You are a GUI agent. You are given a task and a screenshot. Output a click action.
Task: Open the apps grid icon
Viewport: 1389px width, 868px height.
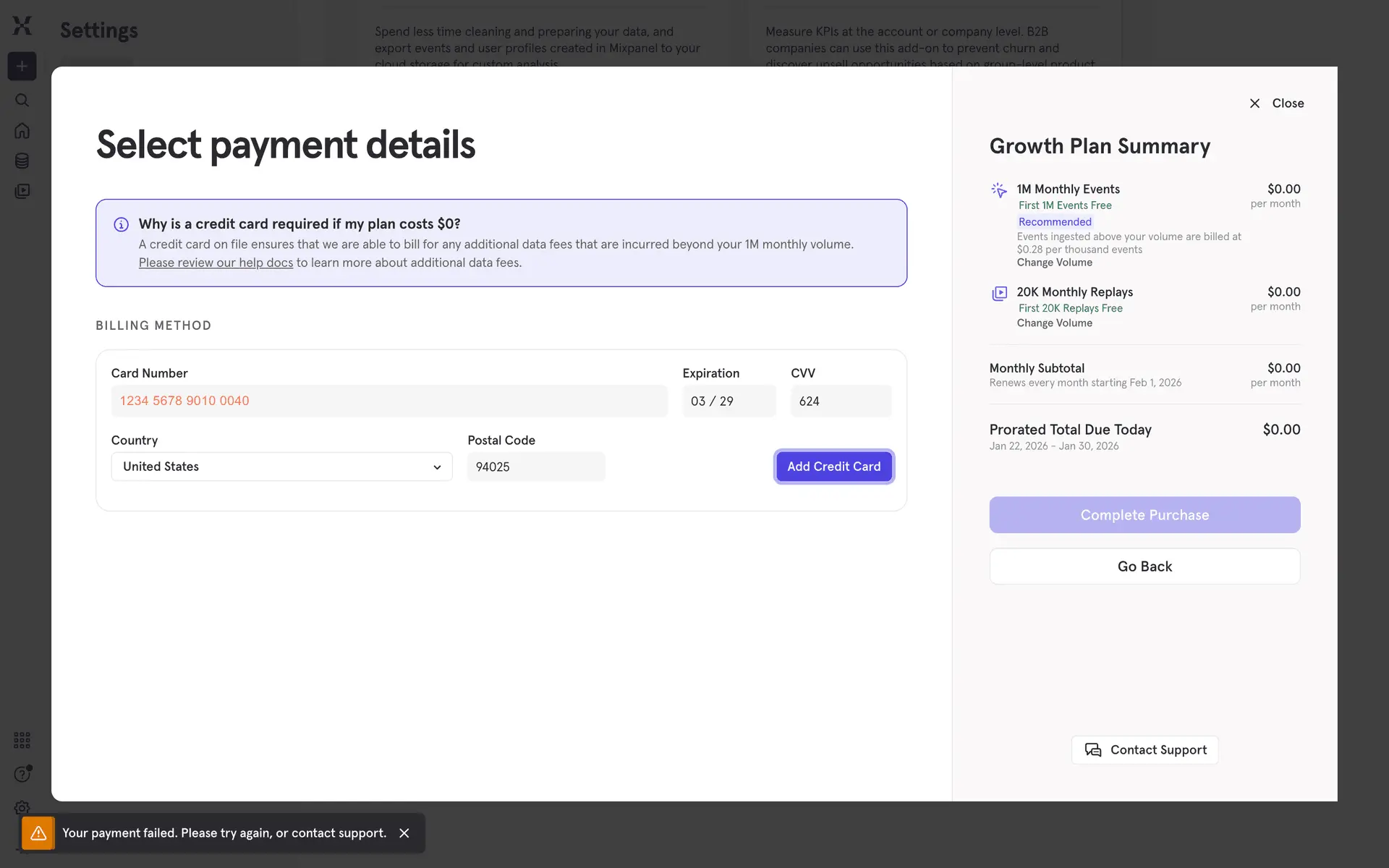pos(22,740)
